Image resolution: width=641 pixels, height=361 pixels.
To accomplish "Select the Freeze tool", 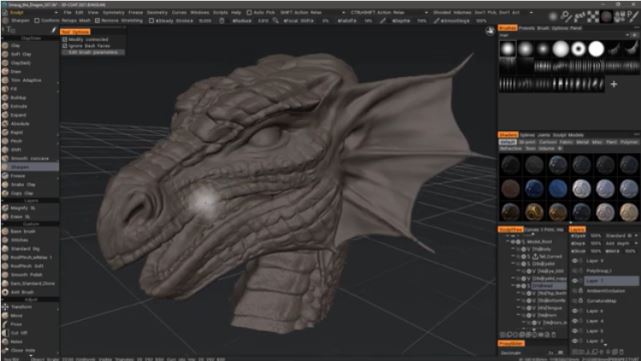I will coord(18,176).
